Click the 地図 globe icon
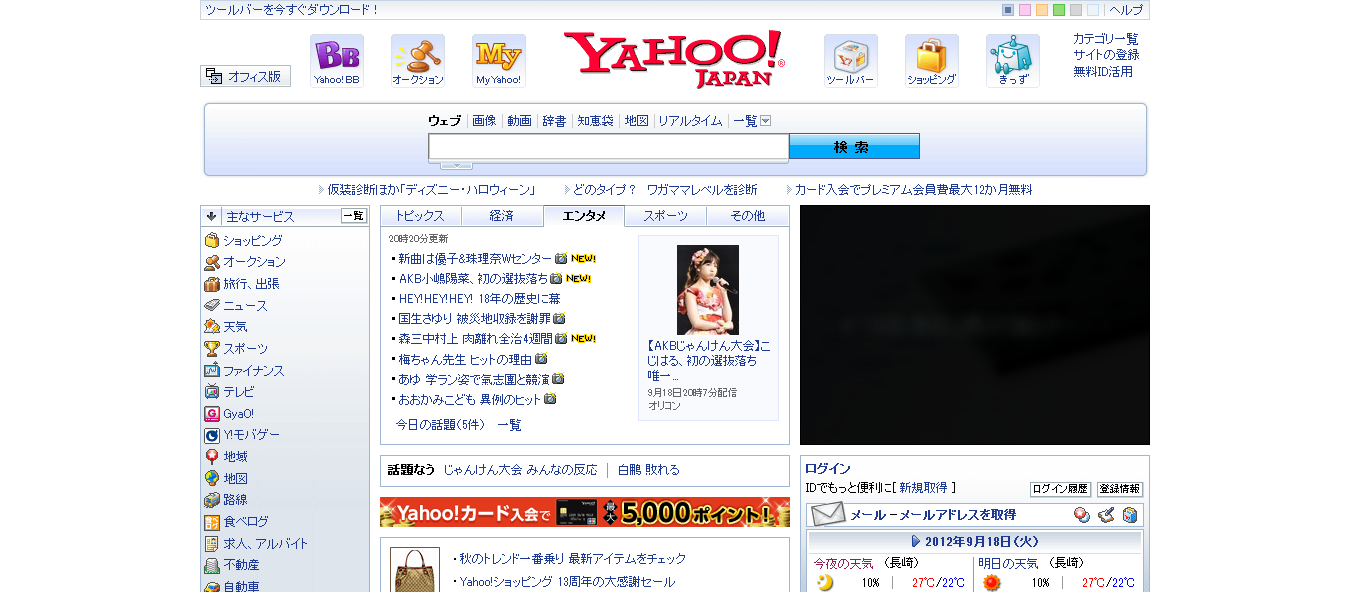 pos(212,479)
